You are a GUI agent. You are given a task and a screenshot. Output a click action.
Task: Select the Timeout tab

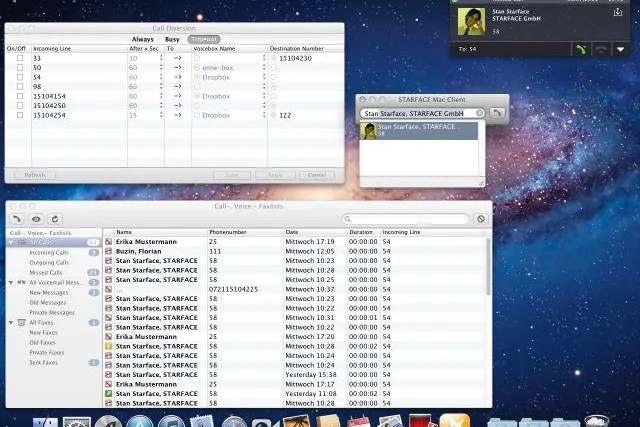pyautogui.click(x=204, y=40)
